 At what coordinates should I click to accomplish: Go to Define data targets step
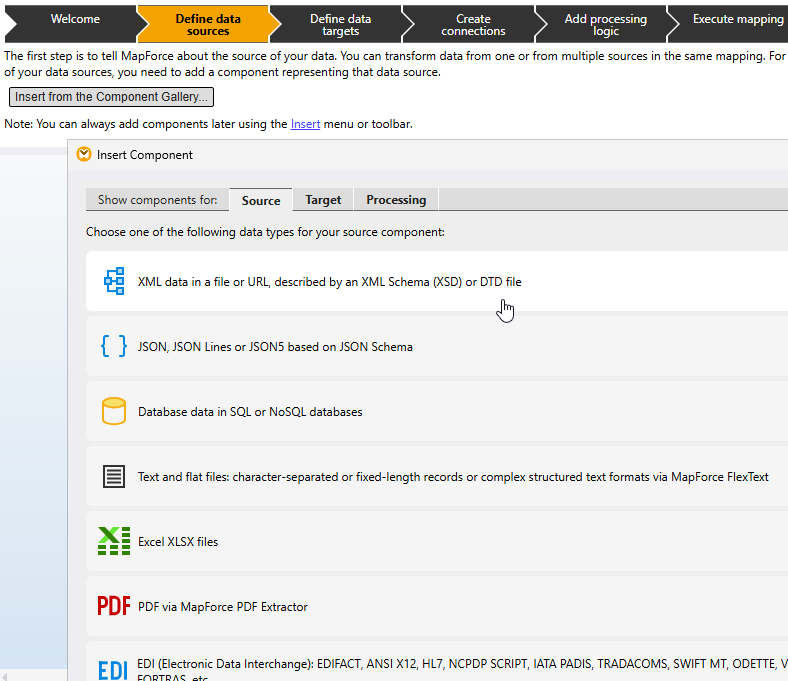click(340, 25)
